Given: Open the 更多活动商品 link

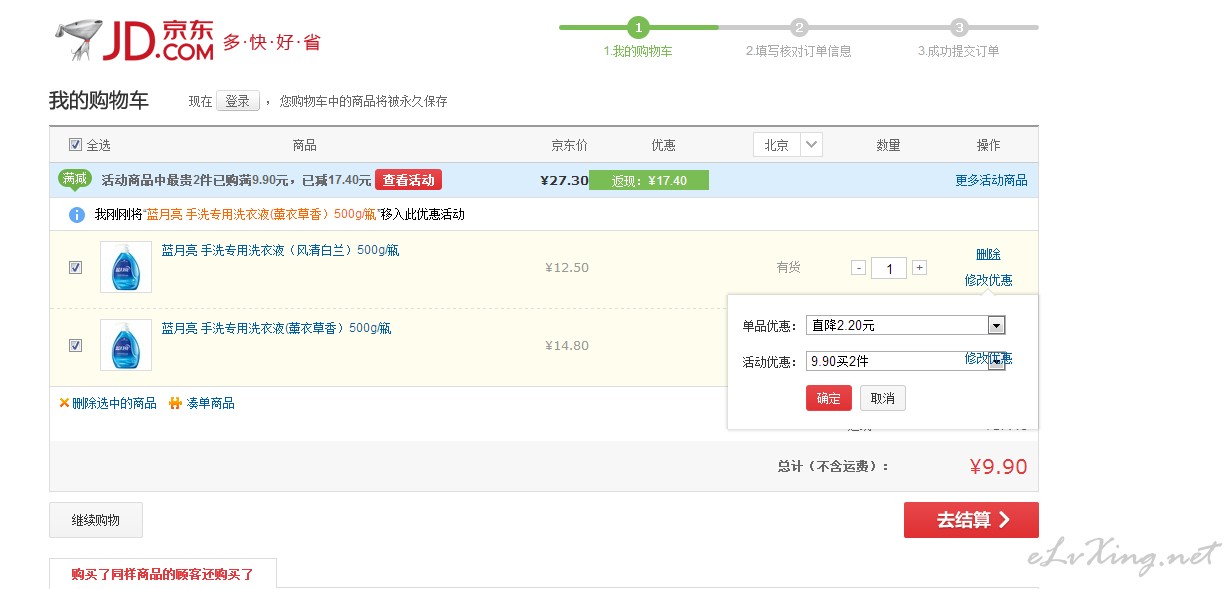Looking at the screenshot, I should pyautogui.click(x=991, y=180).
